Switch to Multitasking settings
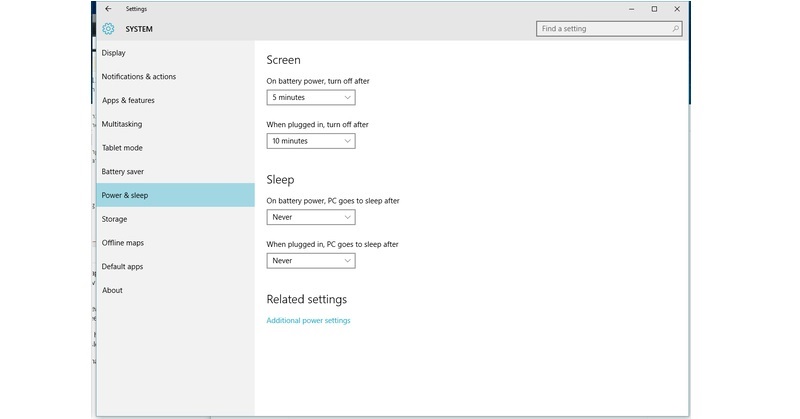Screen dimensions: 800x419 click(122, 124)
